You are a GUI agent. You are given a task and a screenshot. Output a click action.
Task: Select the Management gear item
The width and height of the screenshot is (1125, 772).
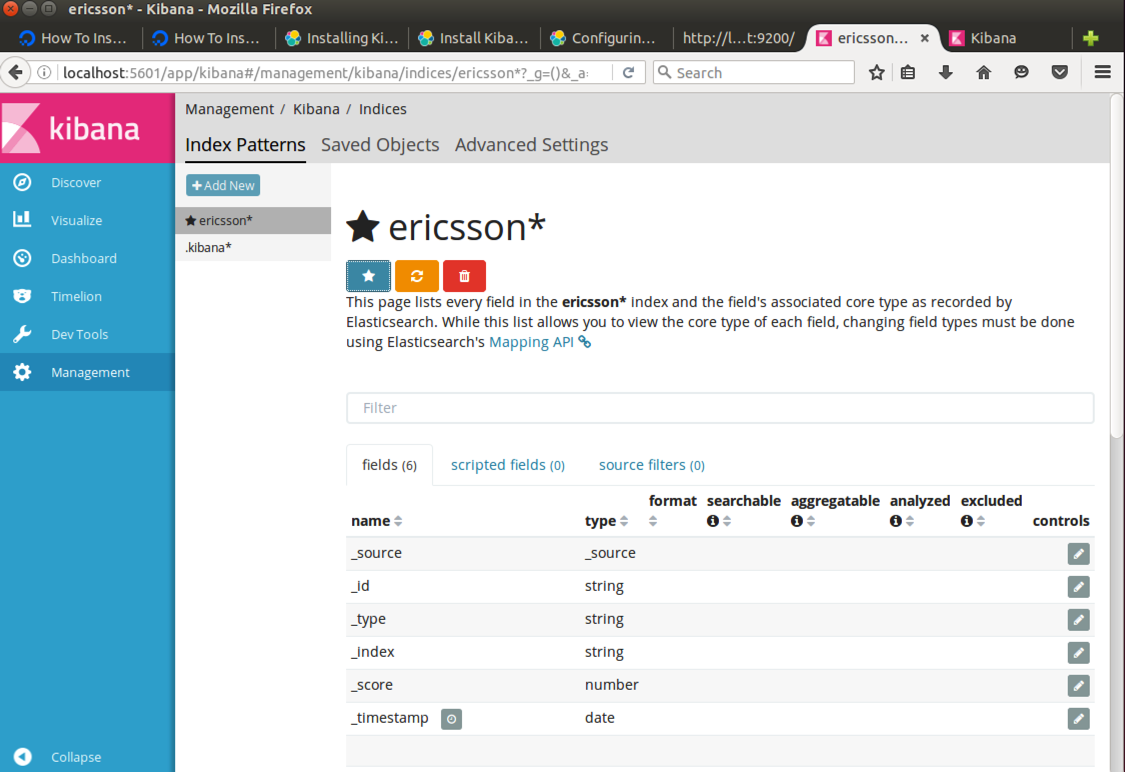point(87,372)
